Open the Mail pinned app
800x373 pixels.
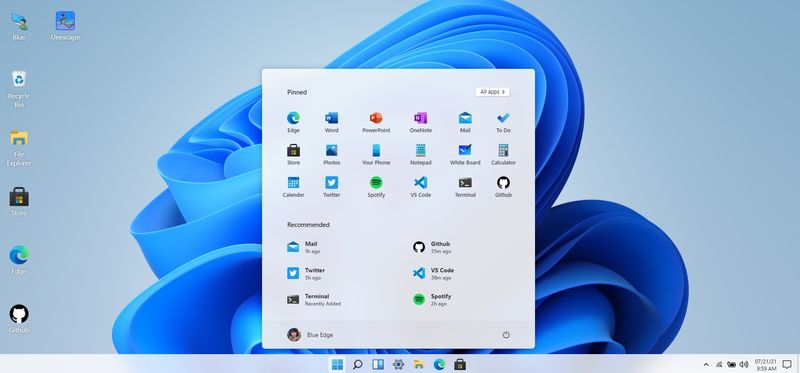click(465, 122)
